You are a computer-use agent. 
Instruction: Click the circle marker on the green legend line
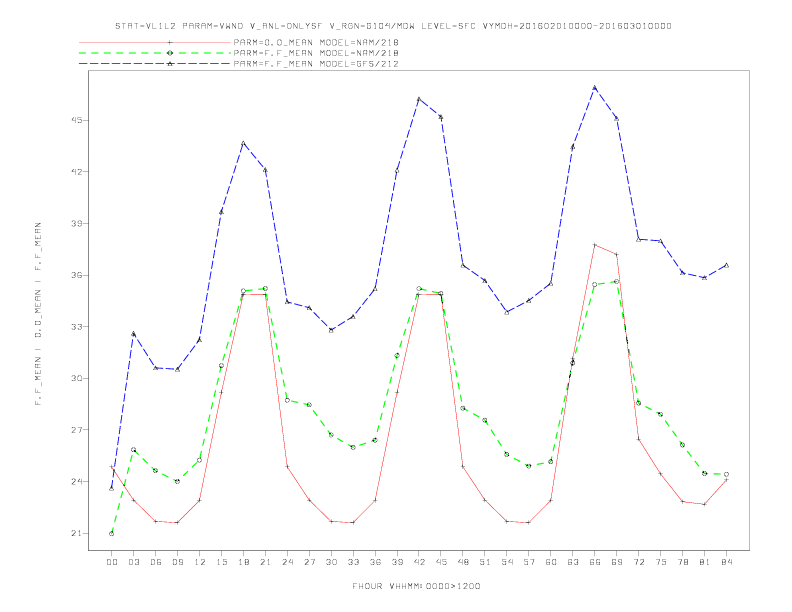tap(170, 53)
